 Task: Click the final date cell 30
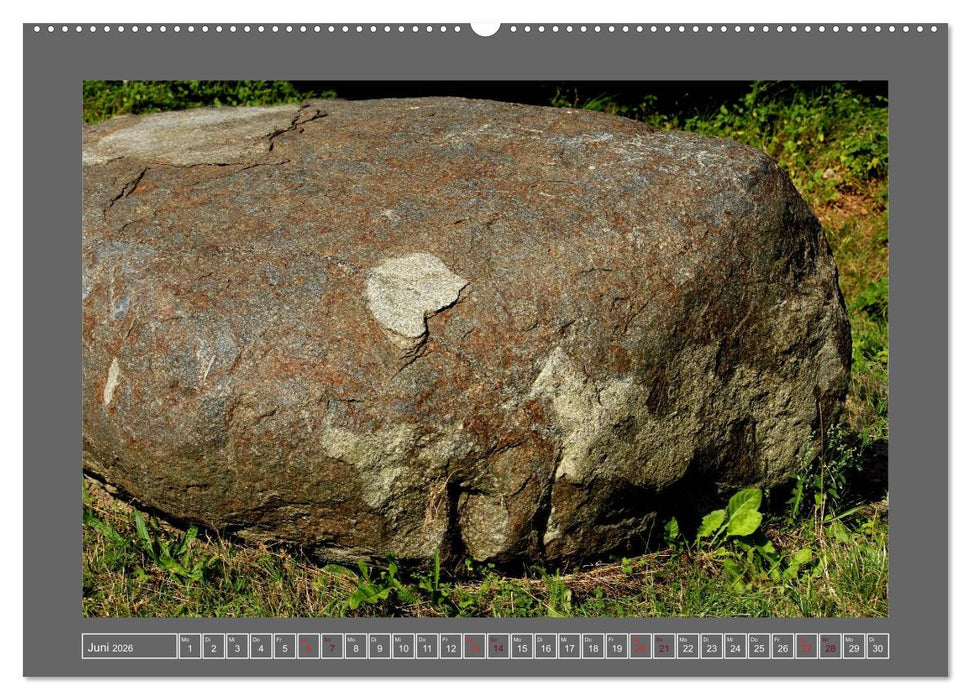click(878, 646)
